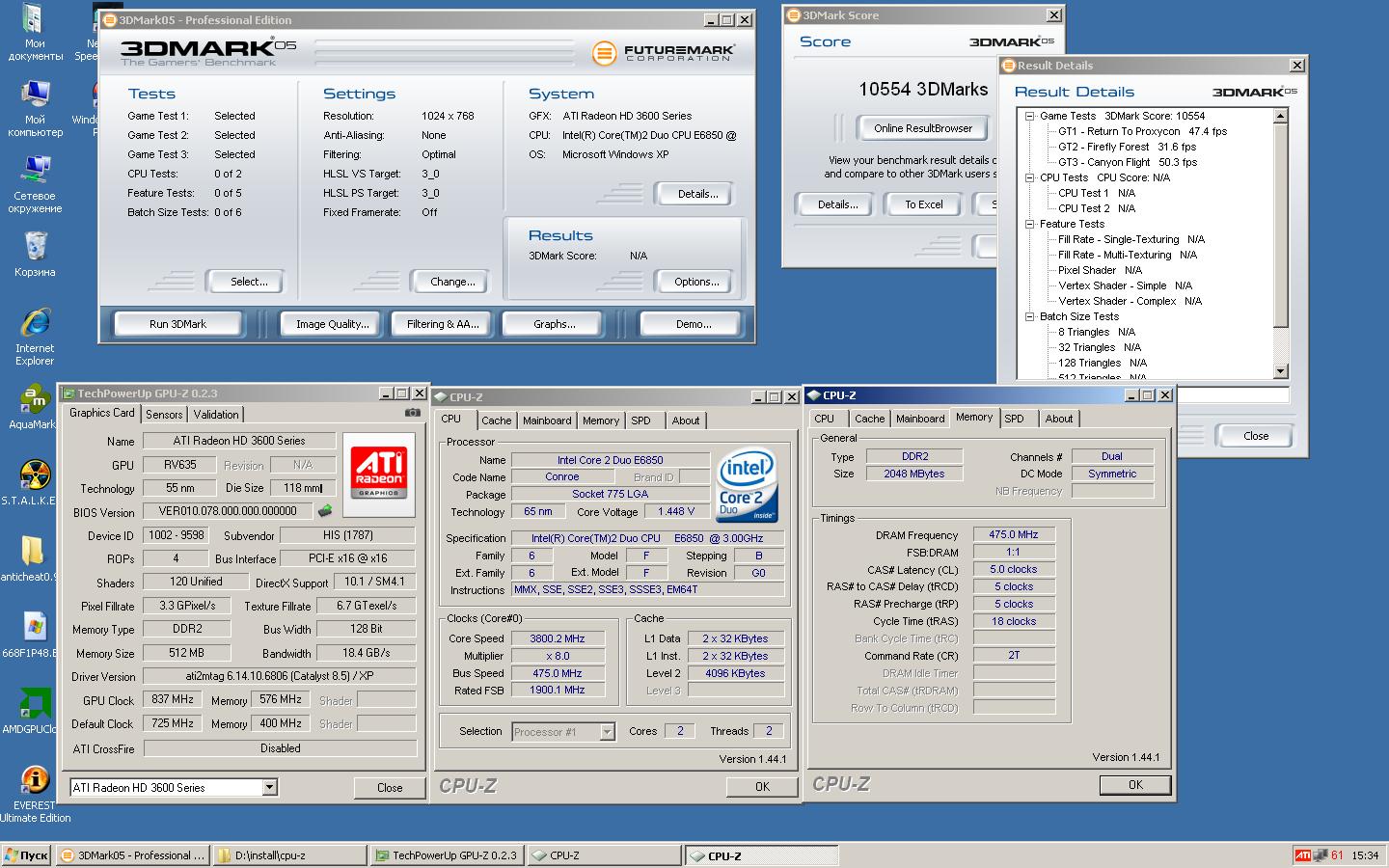Viewport: 1389px width, 868px height.
Task: Open the Mainboard tab in middle CPU-Z window
Action: 547,420
